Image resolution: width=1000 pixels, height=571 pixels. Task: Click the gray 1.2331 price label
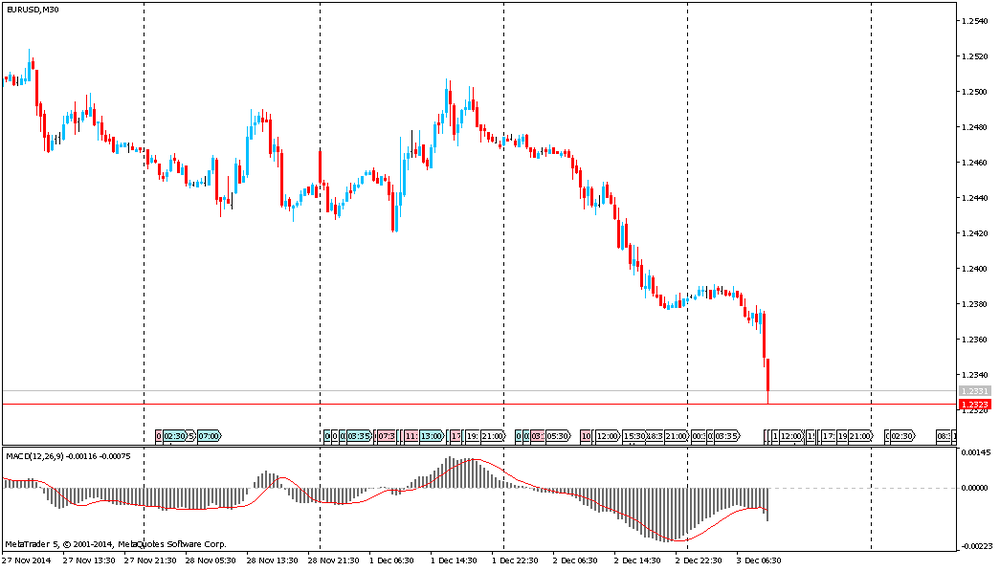tap(974, 391)
